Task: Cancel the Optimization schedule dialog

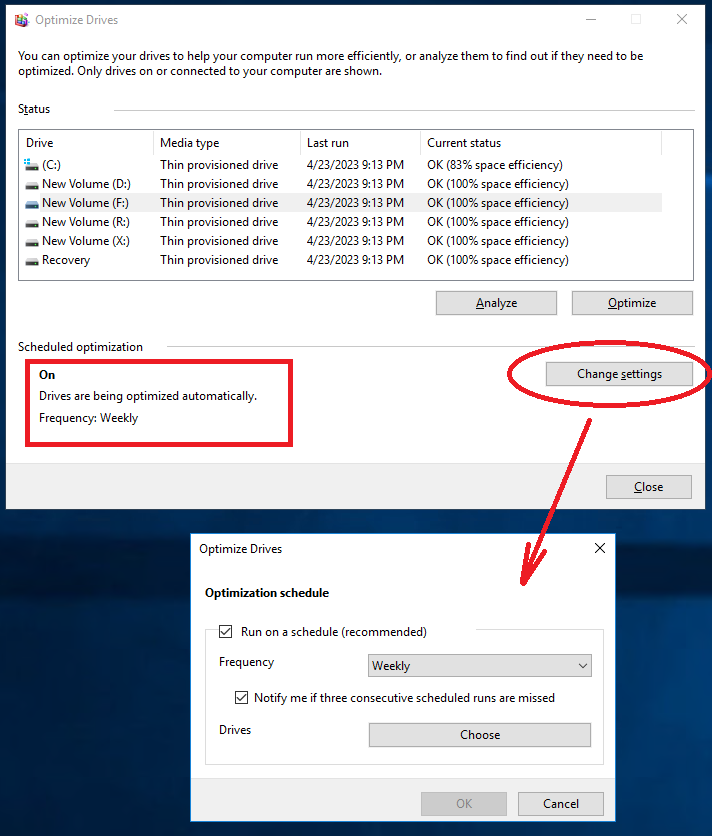Action: tap(561, 804)
